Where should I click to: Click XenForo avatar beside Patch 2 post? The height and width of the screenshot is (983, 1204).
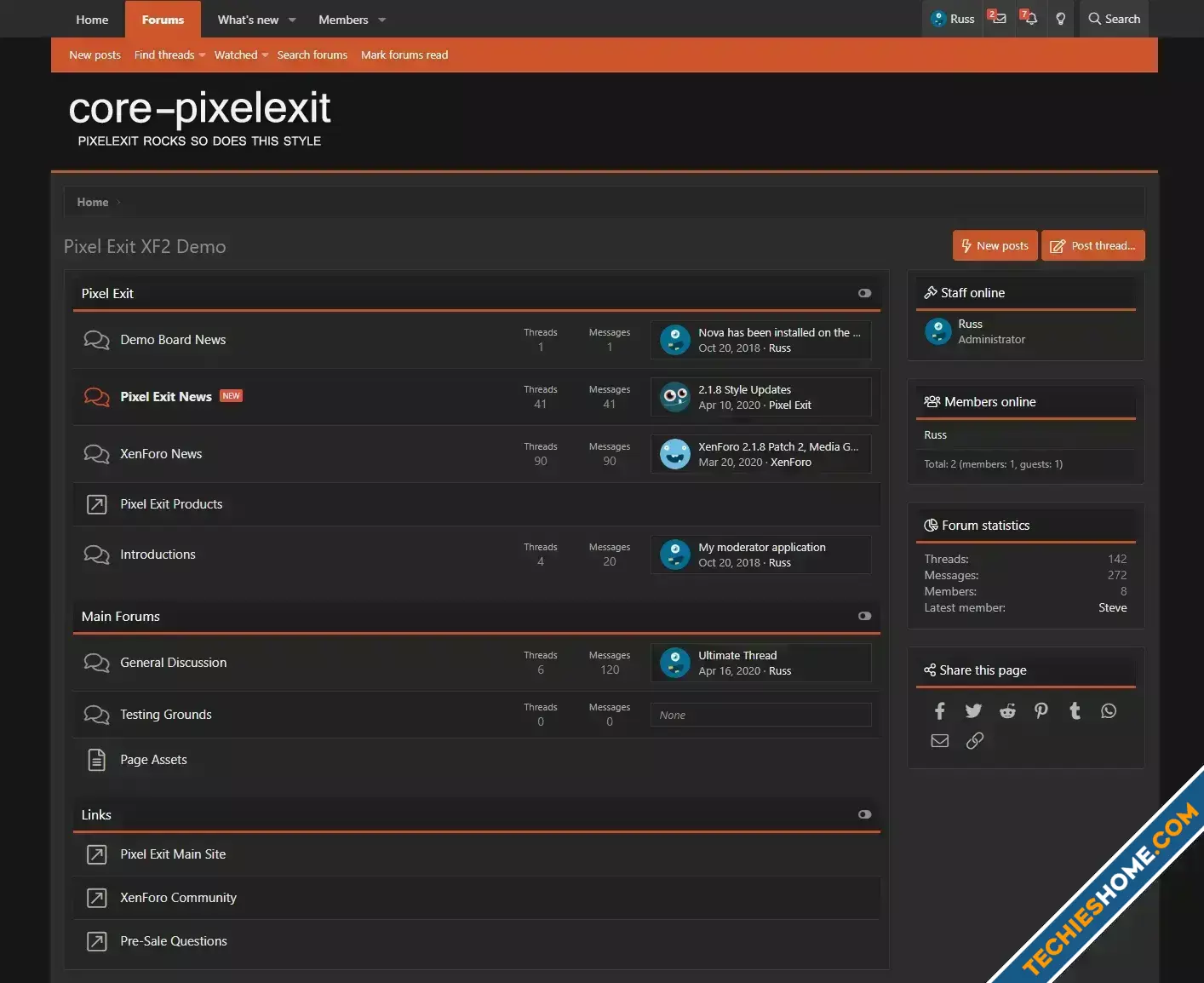[x=675, y=454]
